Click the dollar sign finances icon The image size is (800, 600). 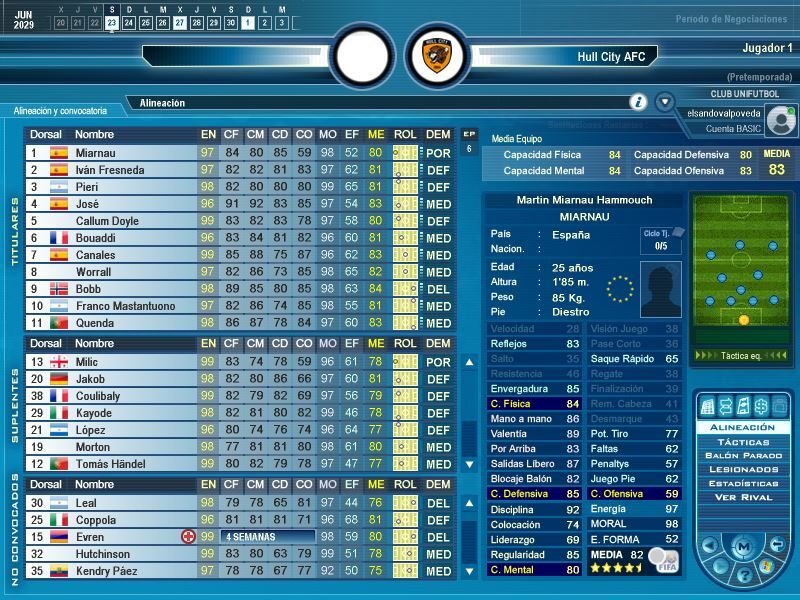coord(759,406)
